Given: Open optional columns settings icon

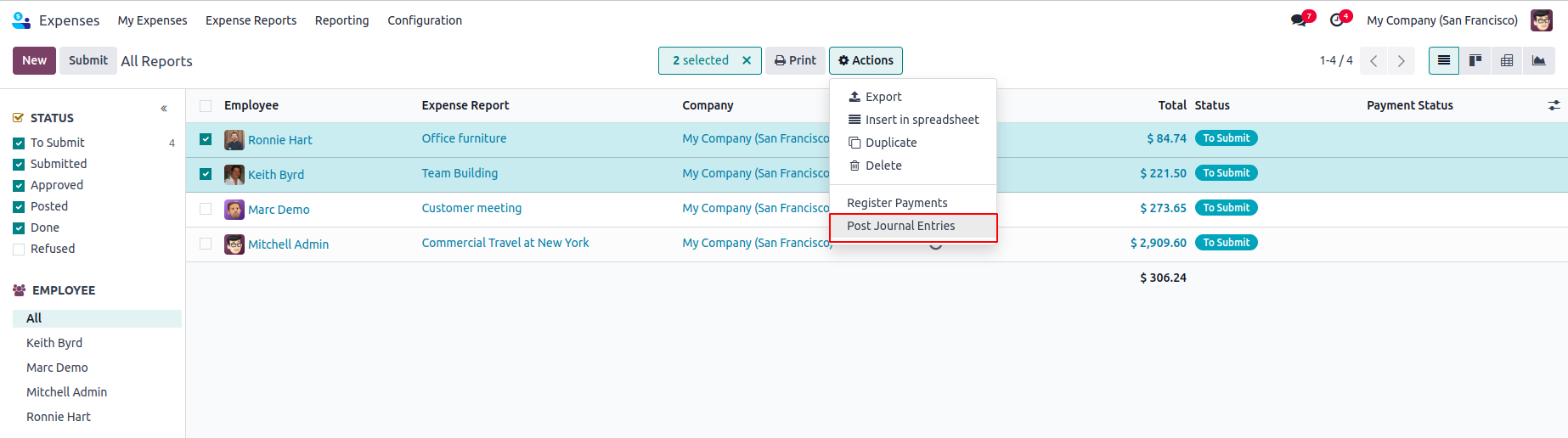Looking at the screenshot, I should pos(1554,105).
